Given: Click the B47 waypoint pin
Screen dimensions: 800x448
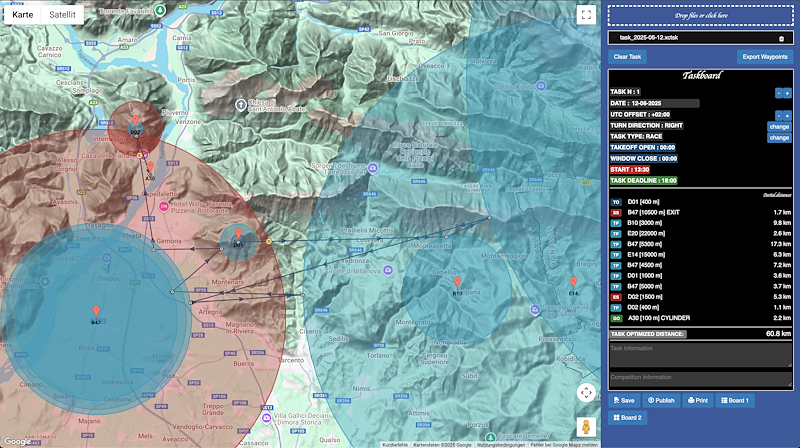Looking at the screenshot, I should point(96,312).
